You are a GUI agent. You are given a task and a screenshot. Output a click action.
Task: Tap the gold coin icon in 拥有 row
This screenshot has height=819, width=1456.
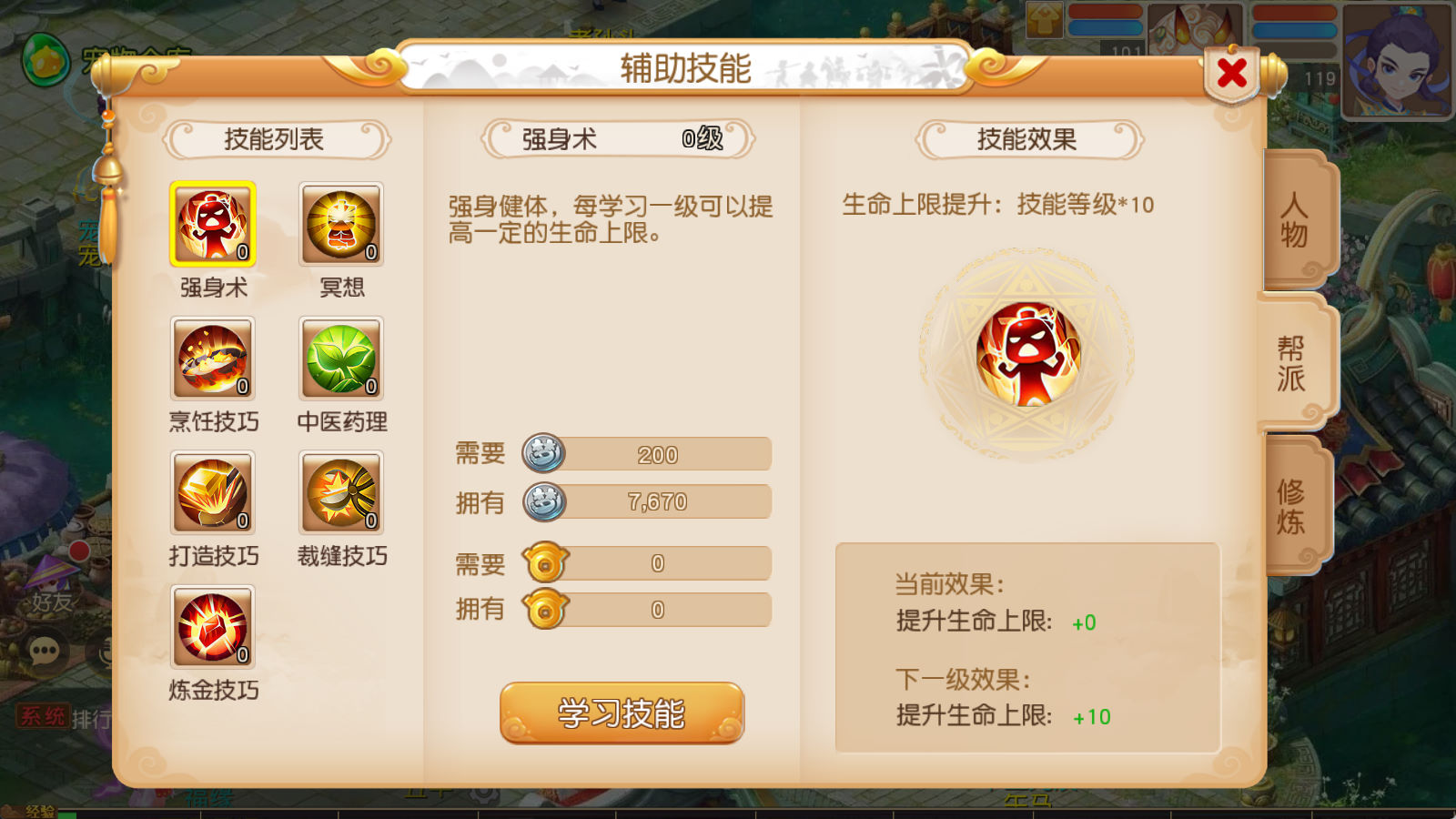(x=544, y=610)
